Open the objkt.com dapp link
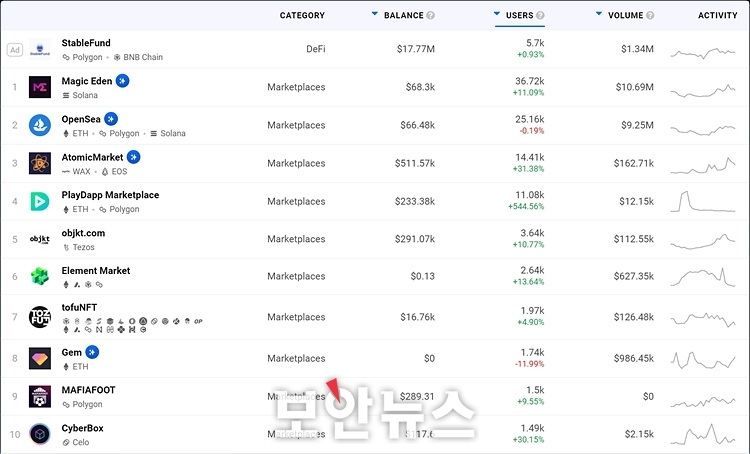Screen dimensions: 750x454 pos(83,233)
